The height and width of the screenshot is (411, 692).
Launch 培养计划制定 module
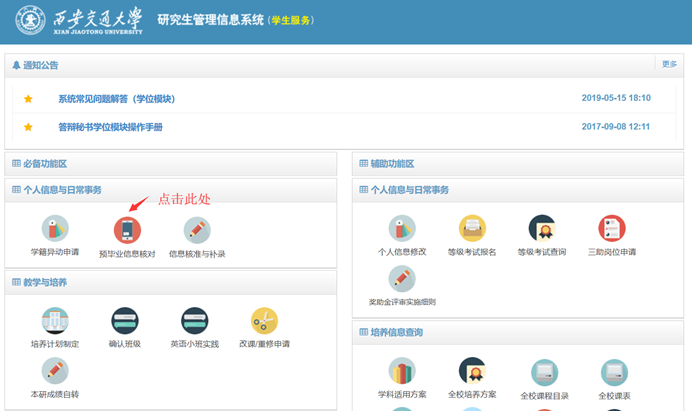[x=55, y=321]
